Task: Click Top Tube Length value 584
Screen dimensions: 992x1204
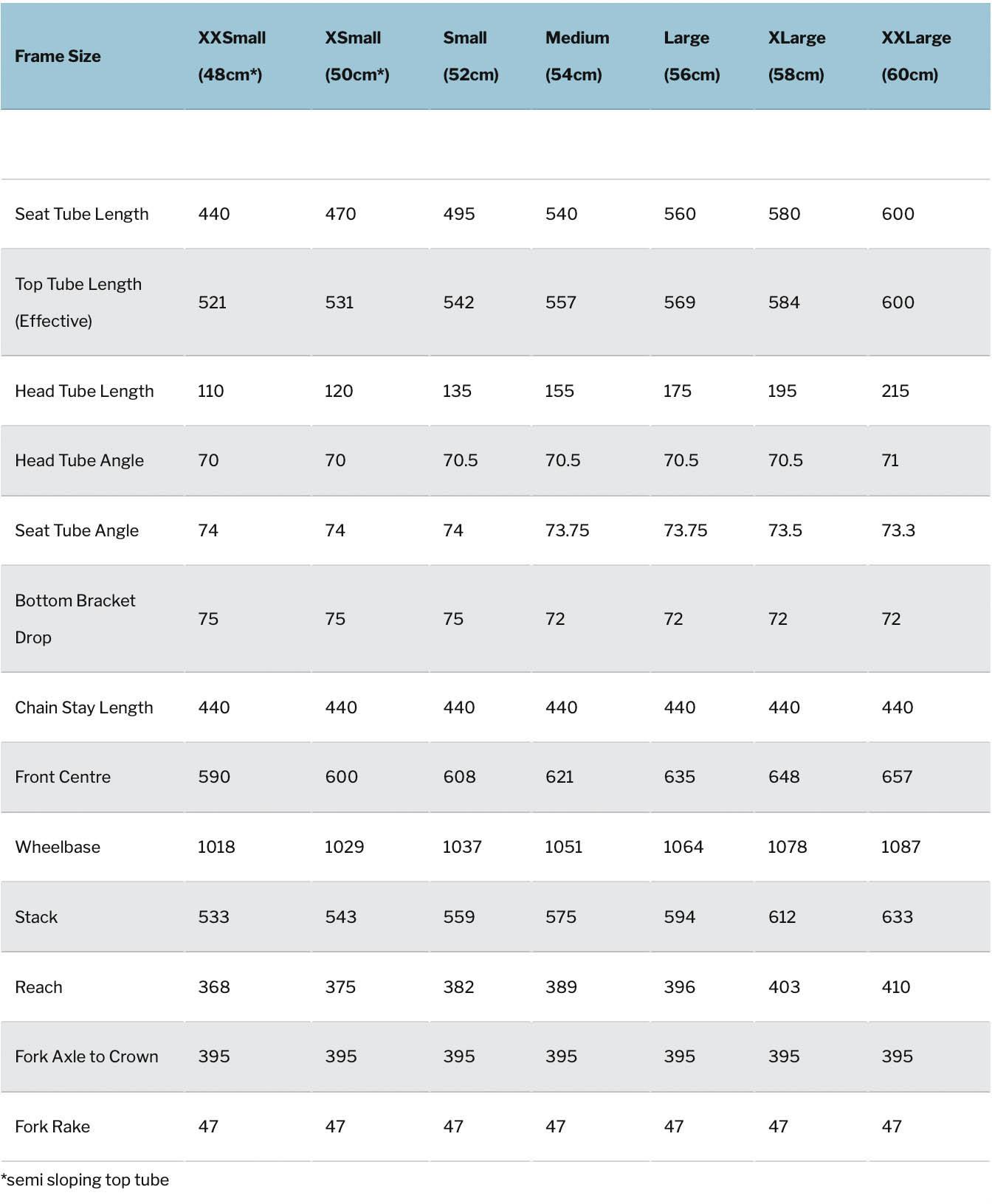Action: coord(784,302)
